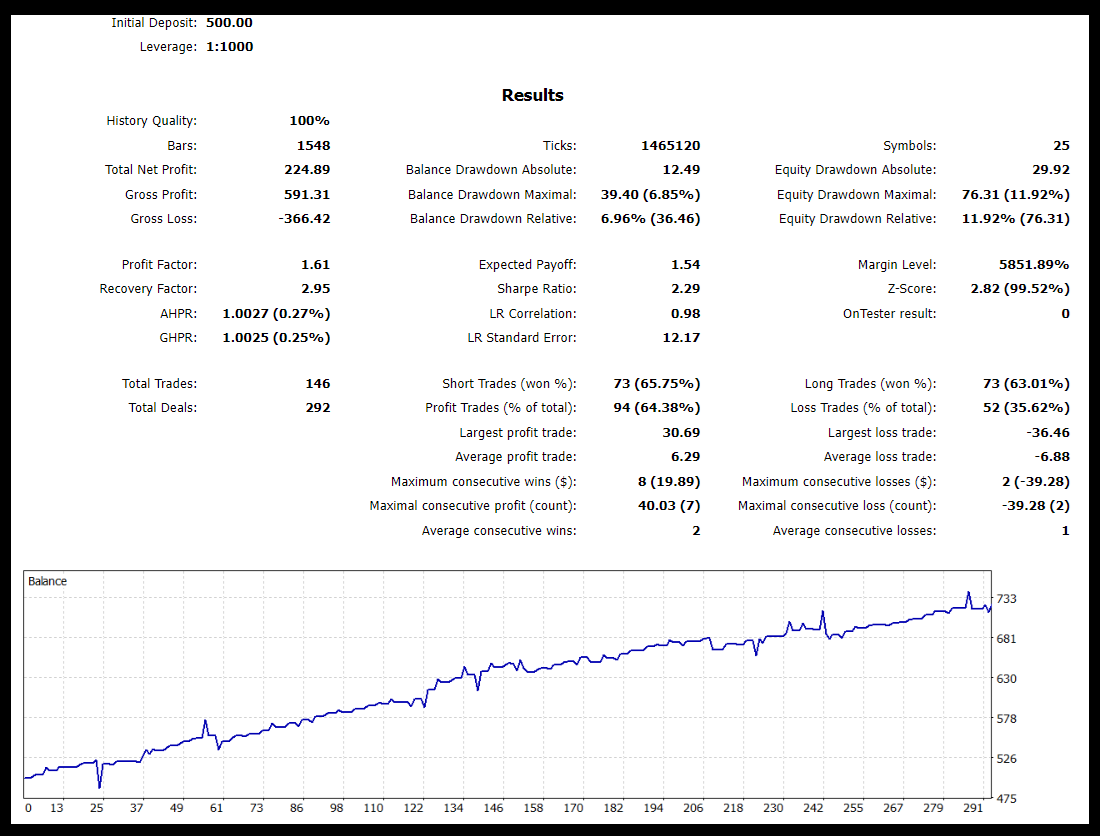Click the 291 x-axis label on chart
Viewport: 1100px width, 836px height.
point(973,809)
